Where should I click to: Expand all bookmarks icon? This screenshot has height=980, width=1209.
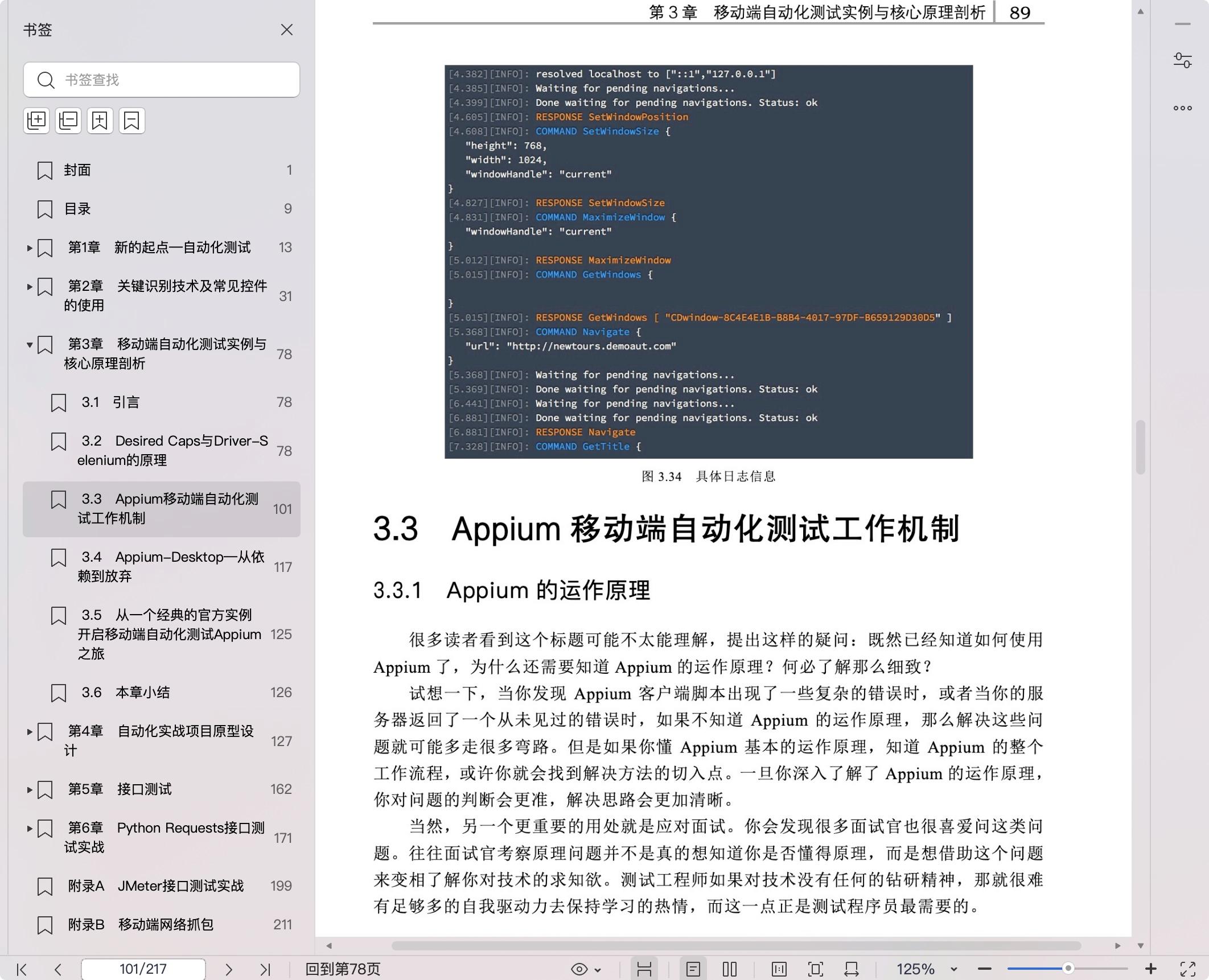click(x=37, y=121)
